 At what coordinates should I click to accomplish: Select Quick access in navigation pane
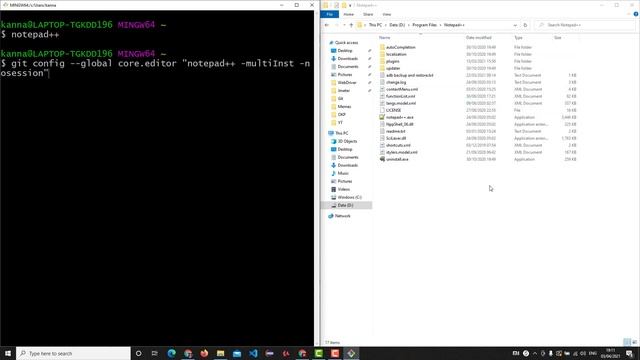pos(346,42)
